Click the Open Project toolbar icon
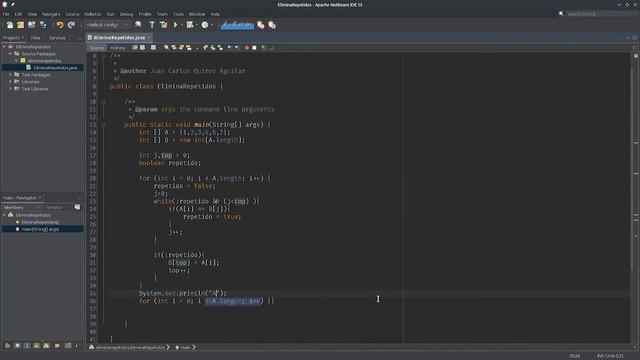 click(x=31, y=25)
